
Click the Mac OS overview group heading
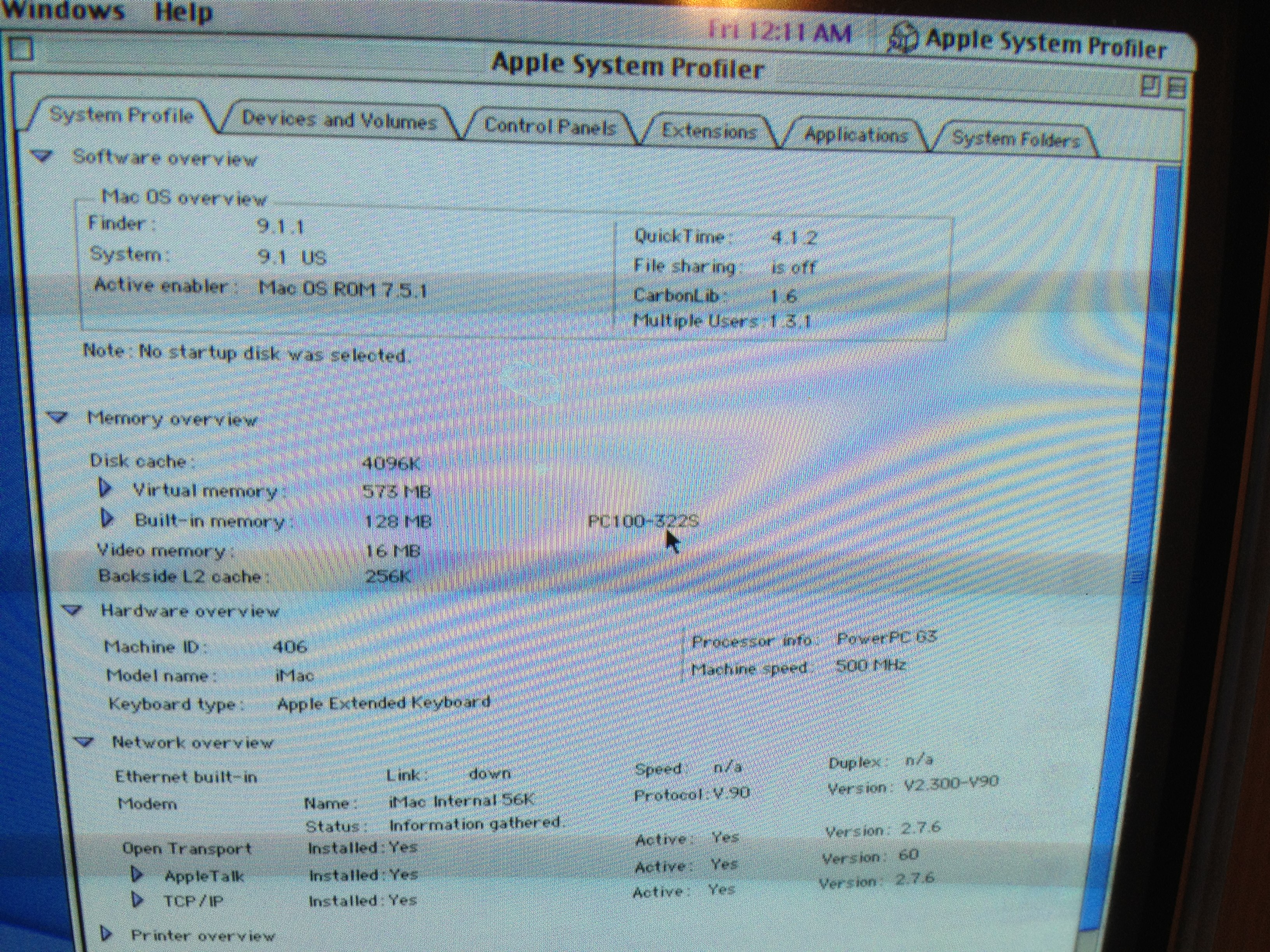point(184,198)
